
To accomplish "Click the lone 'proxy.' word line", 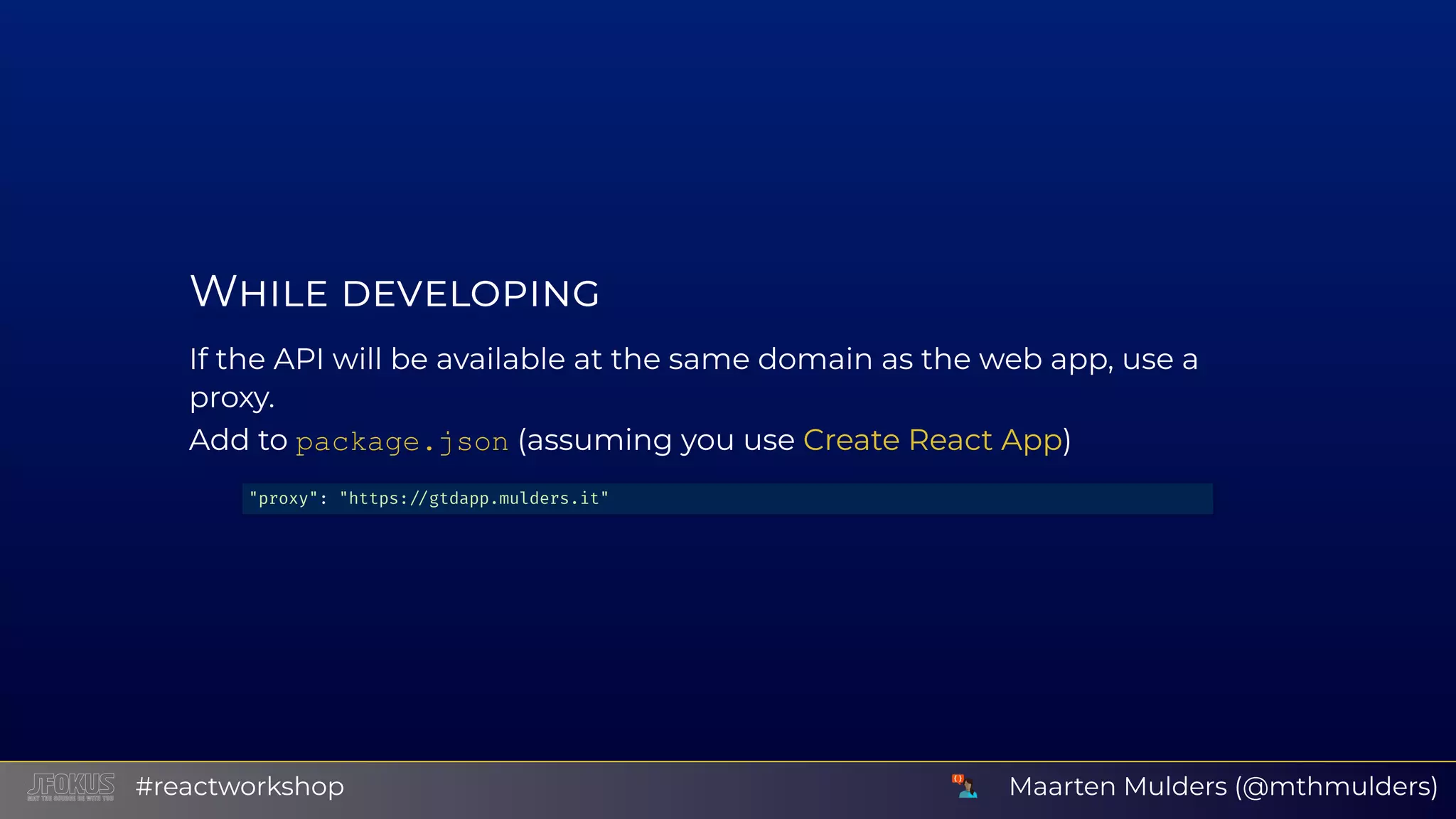I will coord(232,398).
